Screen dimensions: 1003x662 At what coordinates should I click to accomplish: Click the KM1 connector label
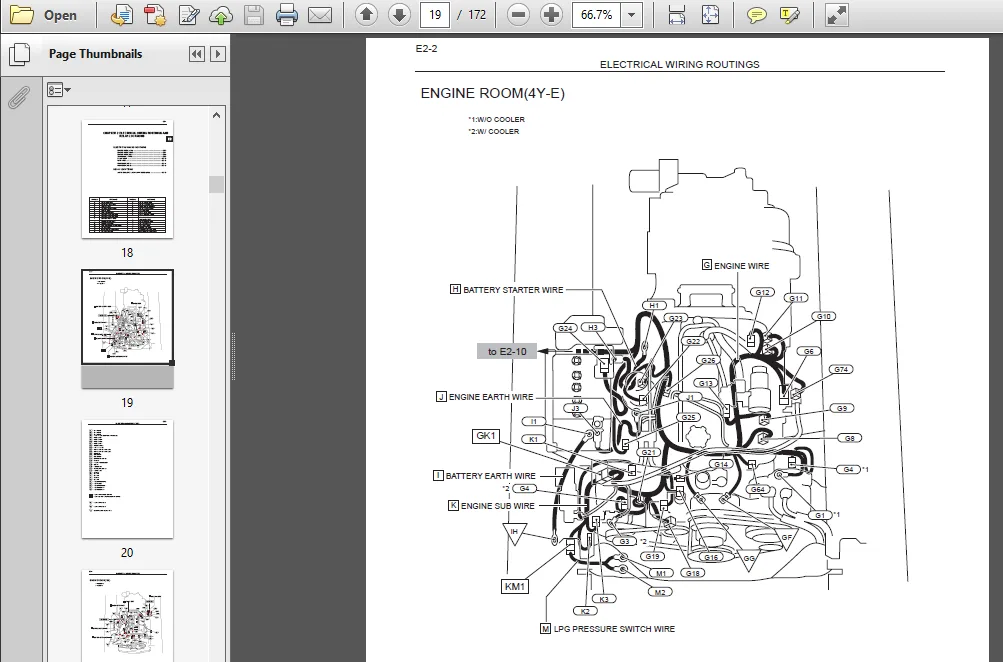[x=515, y=587]
